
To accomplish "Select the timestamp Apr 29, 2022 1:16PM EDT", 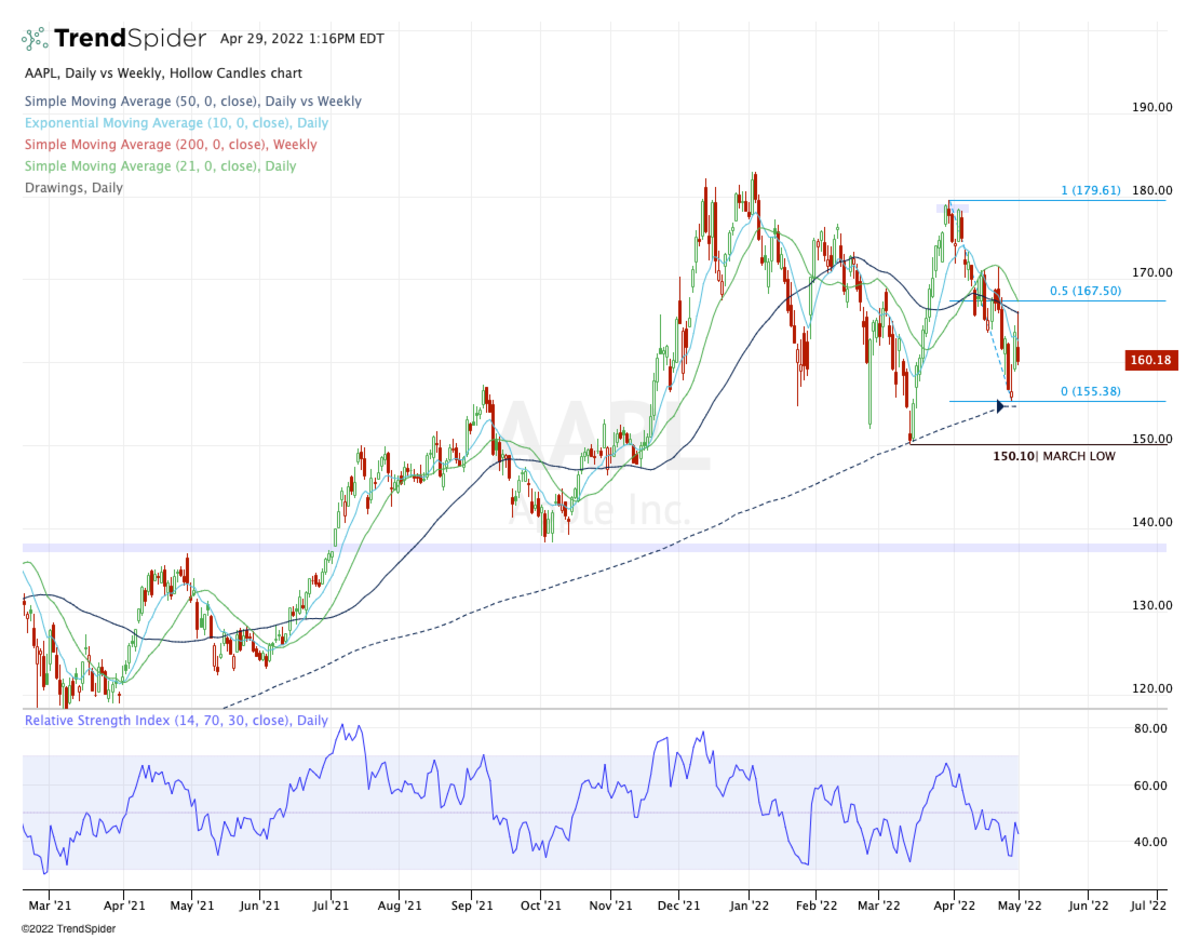I will point(301,39).
